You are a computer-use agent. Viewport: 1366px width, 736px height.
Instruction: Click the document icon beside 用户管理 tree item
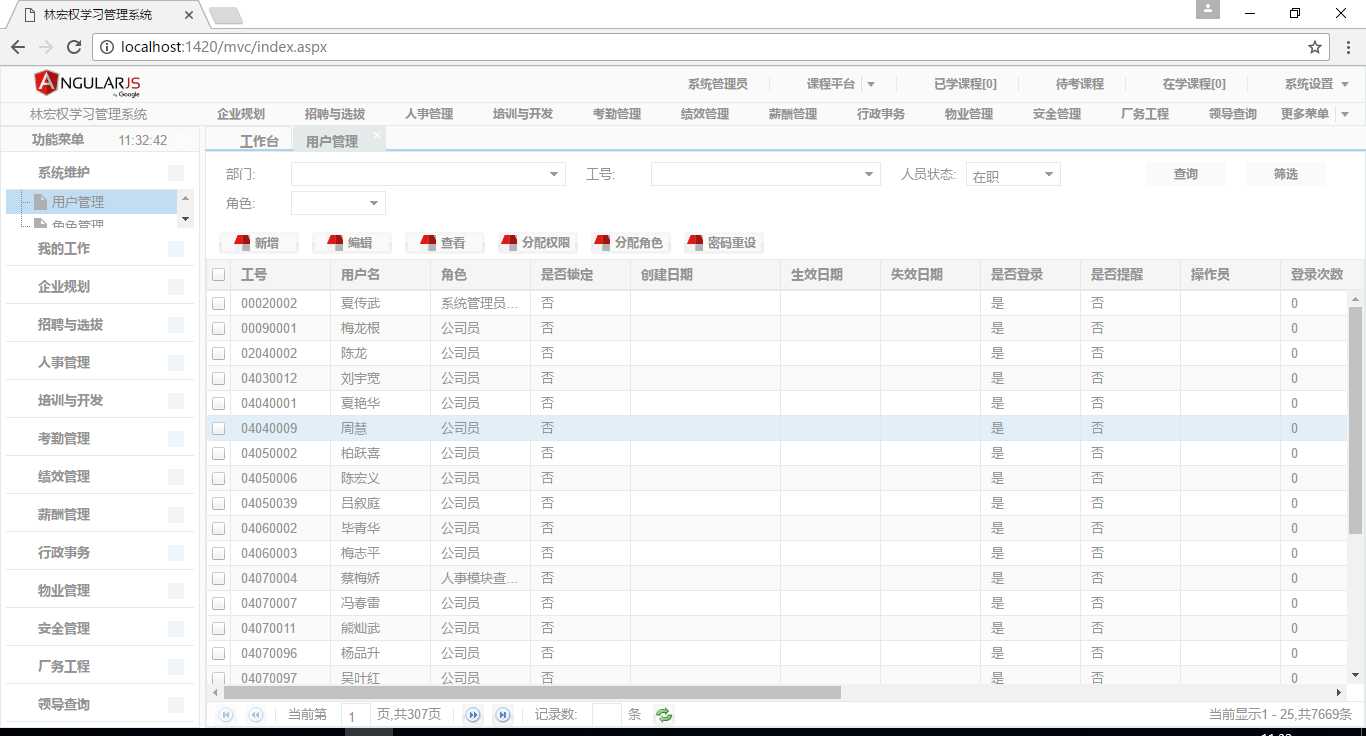click(x=42, y=202)
